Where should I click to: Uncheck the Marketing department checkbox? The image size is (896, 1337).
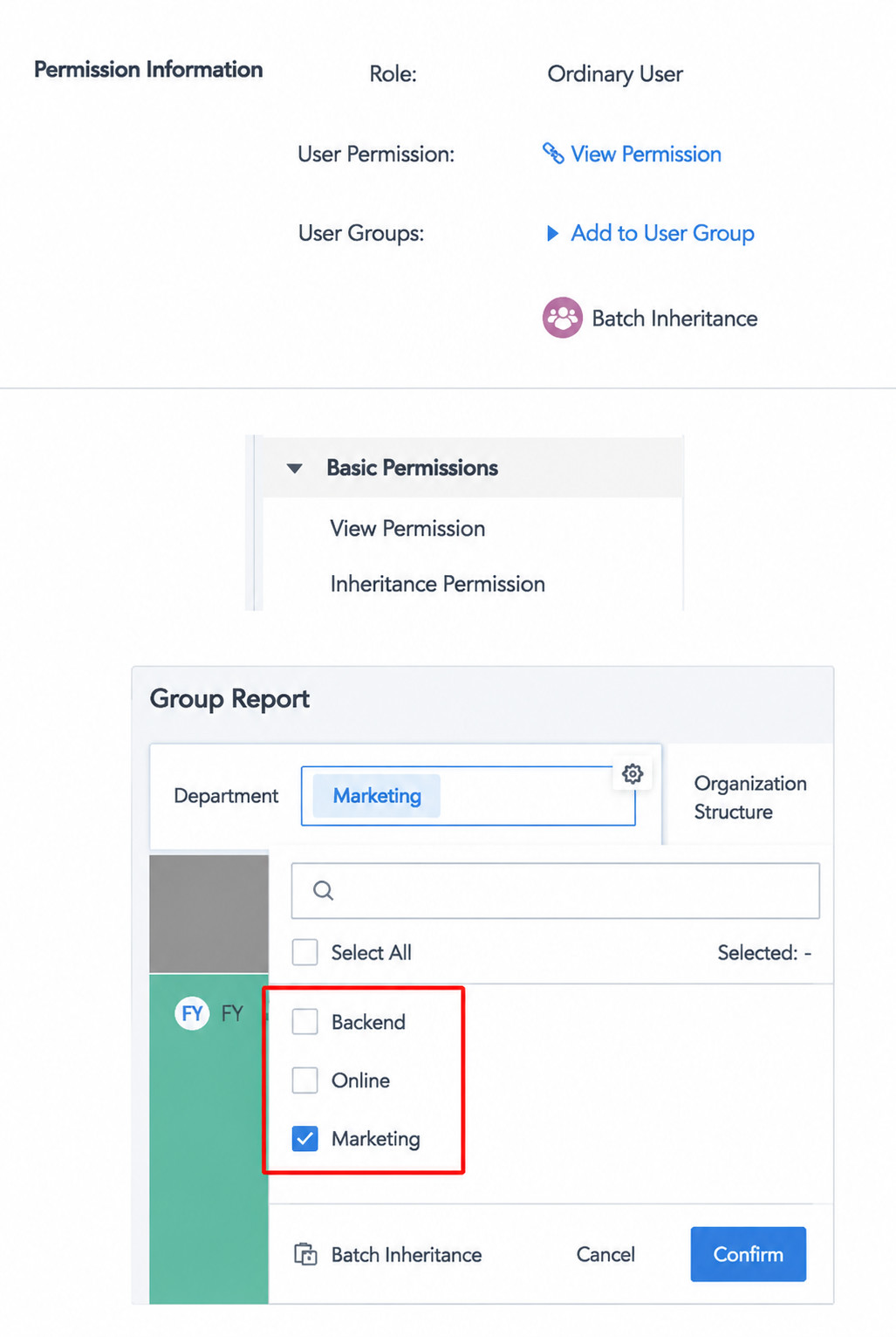click(x=304, y=1138)
